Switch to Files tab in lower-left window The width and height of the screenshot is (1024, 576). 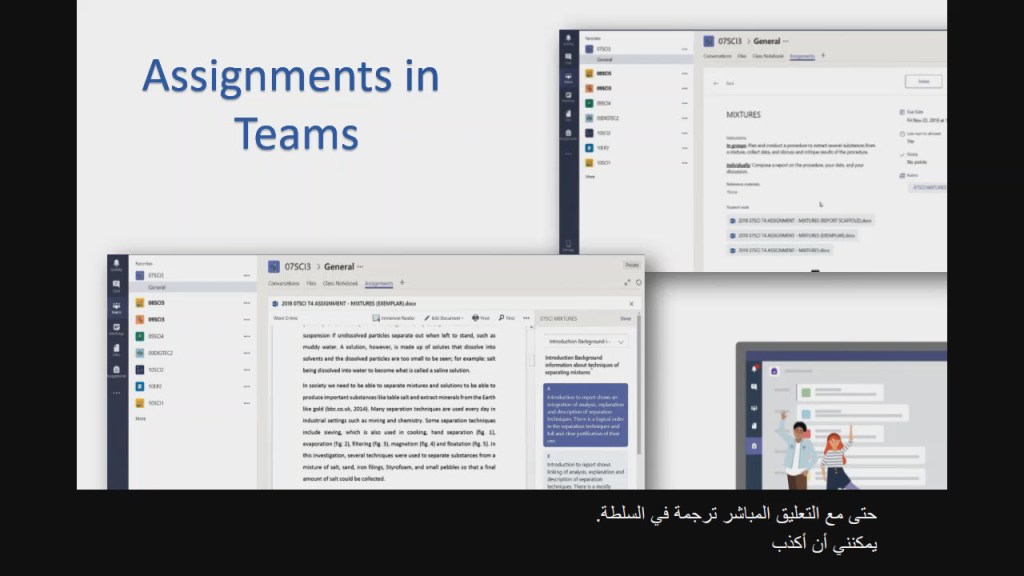[311, 284]
